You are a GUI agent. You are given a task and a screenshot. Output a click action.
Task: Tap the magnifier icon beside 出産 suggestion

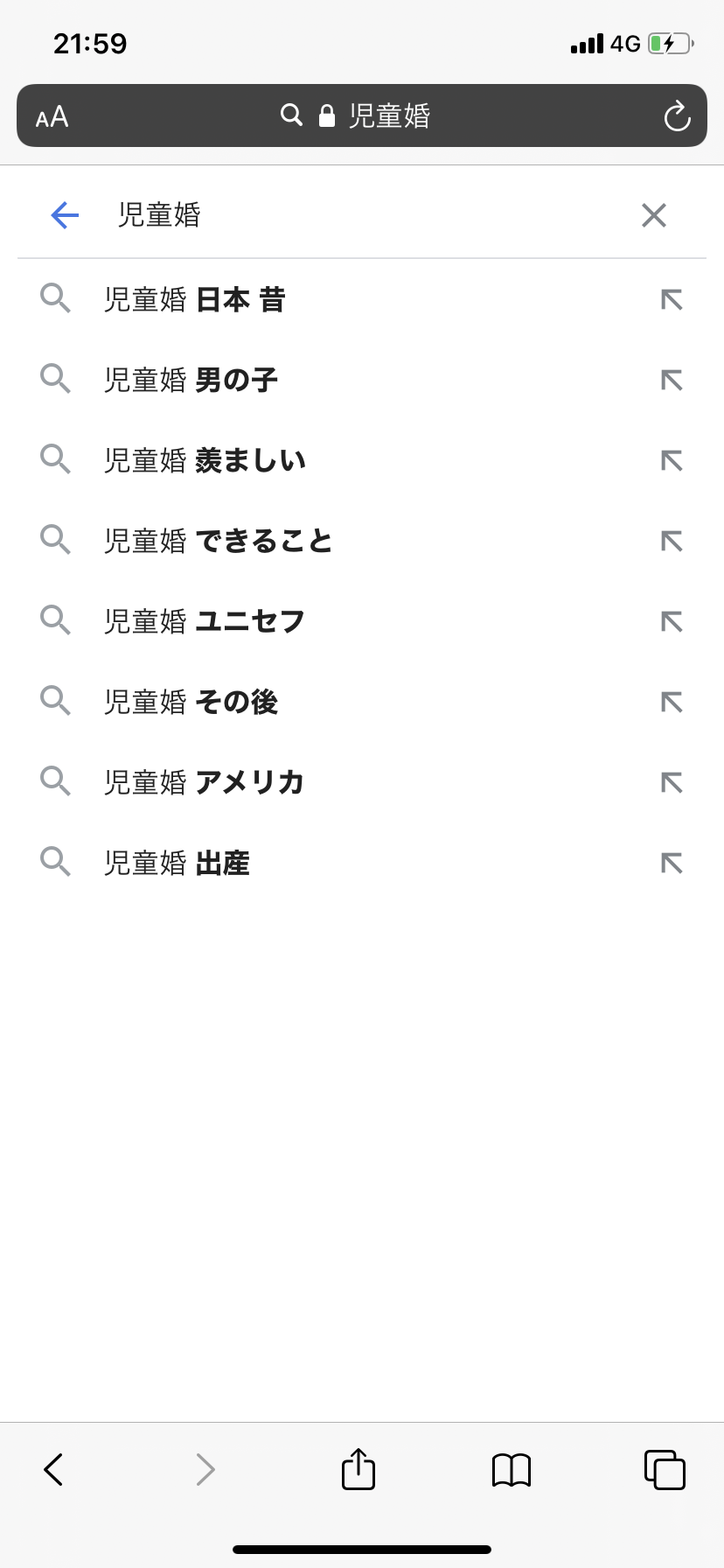click(x=55, y=862)
